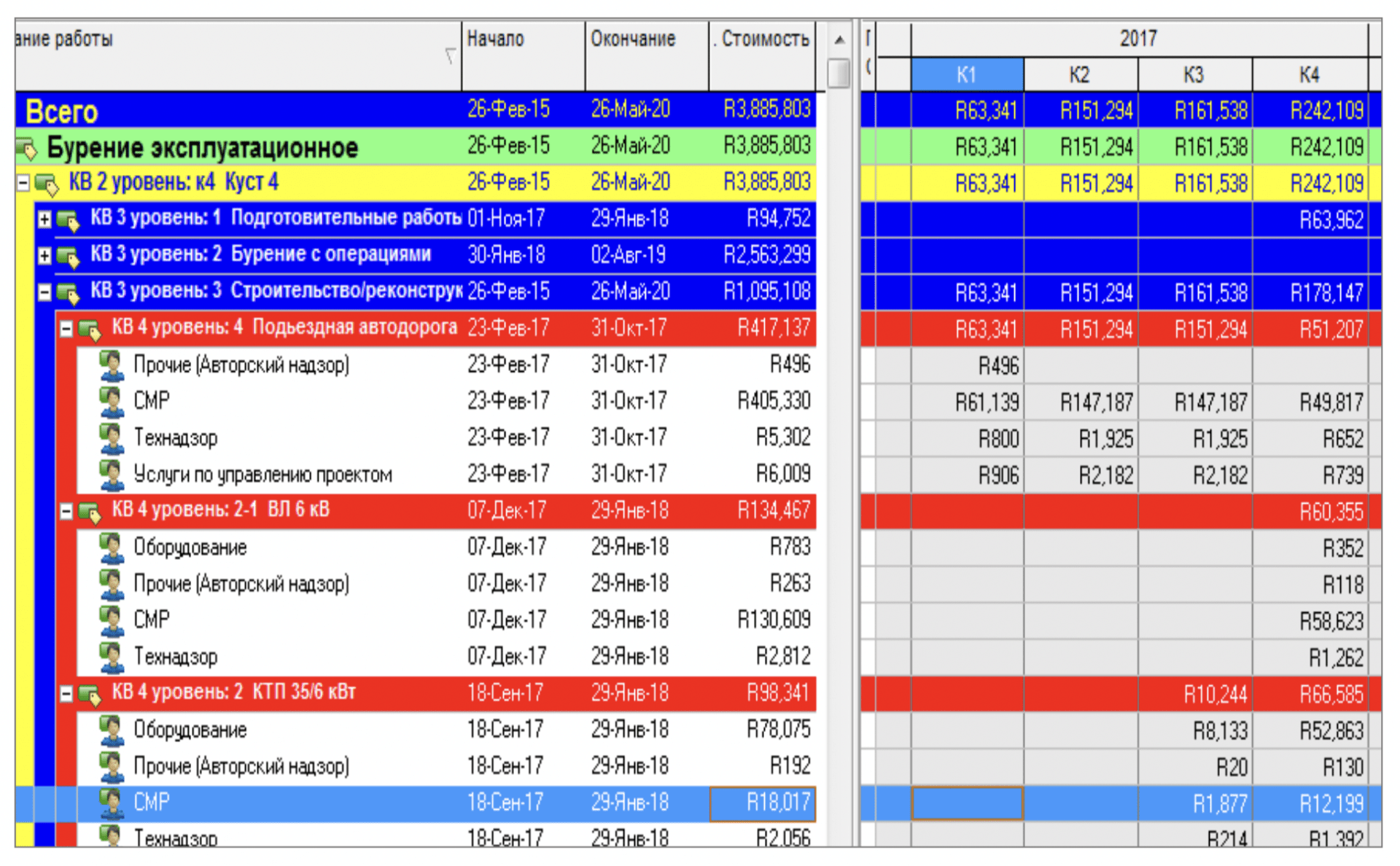The height and width of the screenshot is (866, 1400).
Task: Click the vertical scrollbar thumb of the table
Action: click(x=839, y=73)
